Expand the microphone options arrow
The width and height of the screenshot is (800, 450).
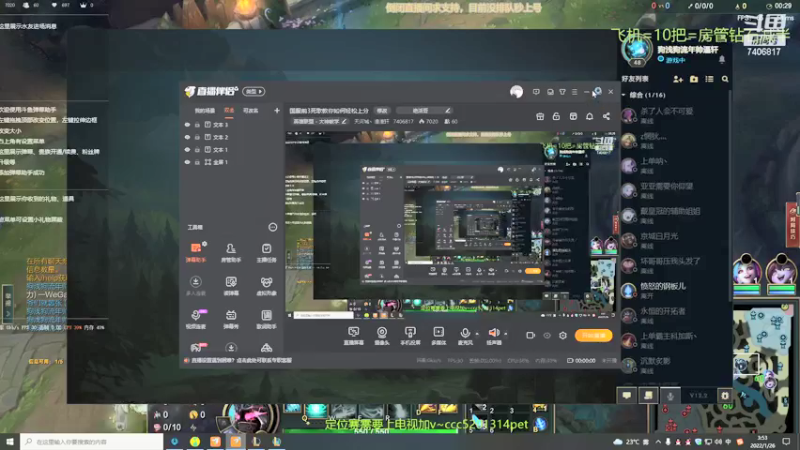point(477,334)
